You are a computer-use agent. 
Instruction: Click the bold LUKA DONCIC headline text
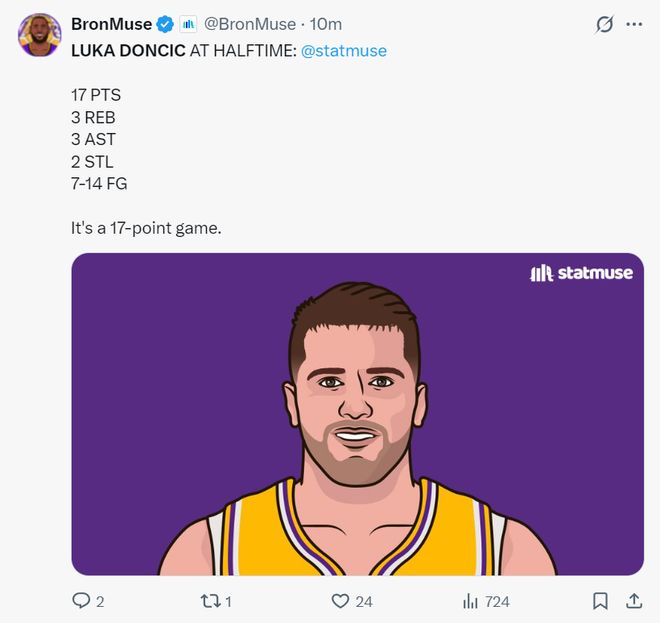tap(128, 50)
